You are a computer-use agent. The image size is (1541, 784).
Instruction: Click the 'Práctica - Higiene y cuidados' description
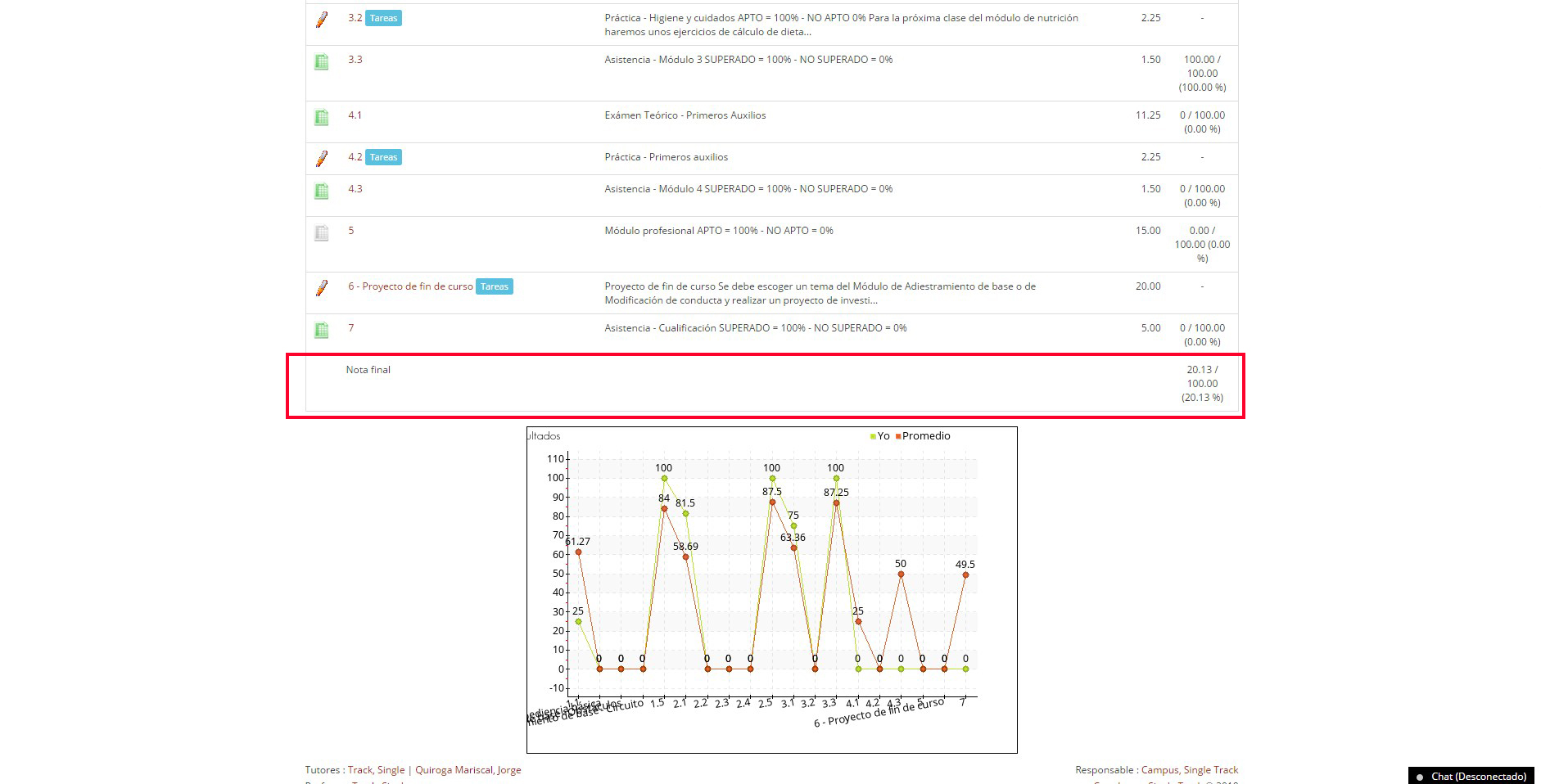[841, 25]
